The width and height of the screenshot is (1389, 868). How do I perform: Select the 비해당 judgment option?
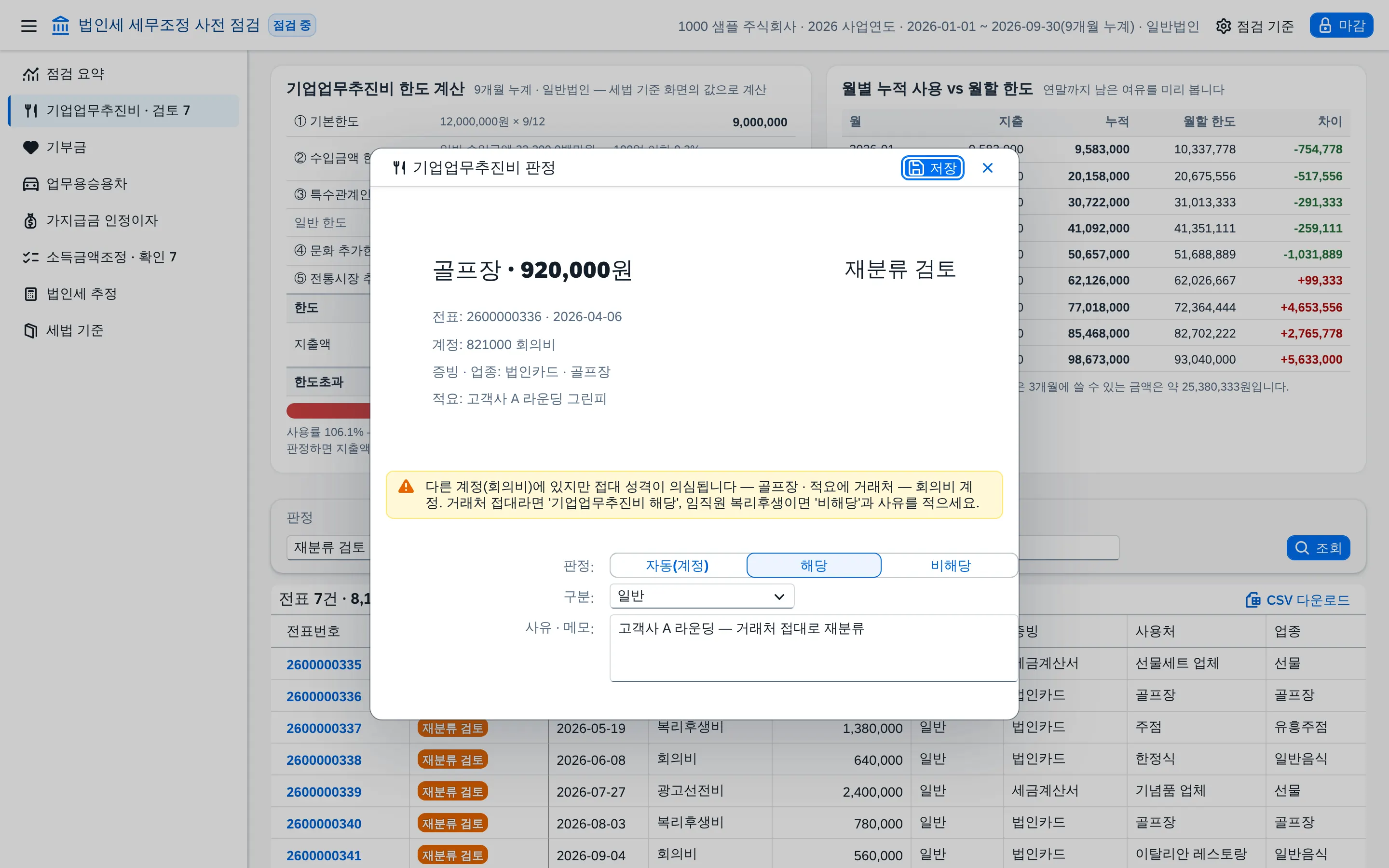(950, 566)
